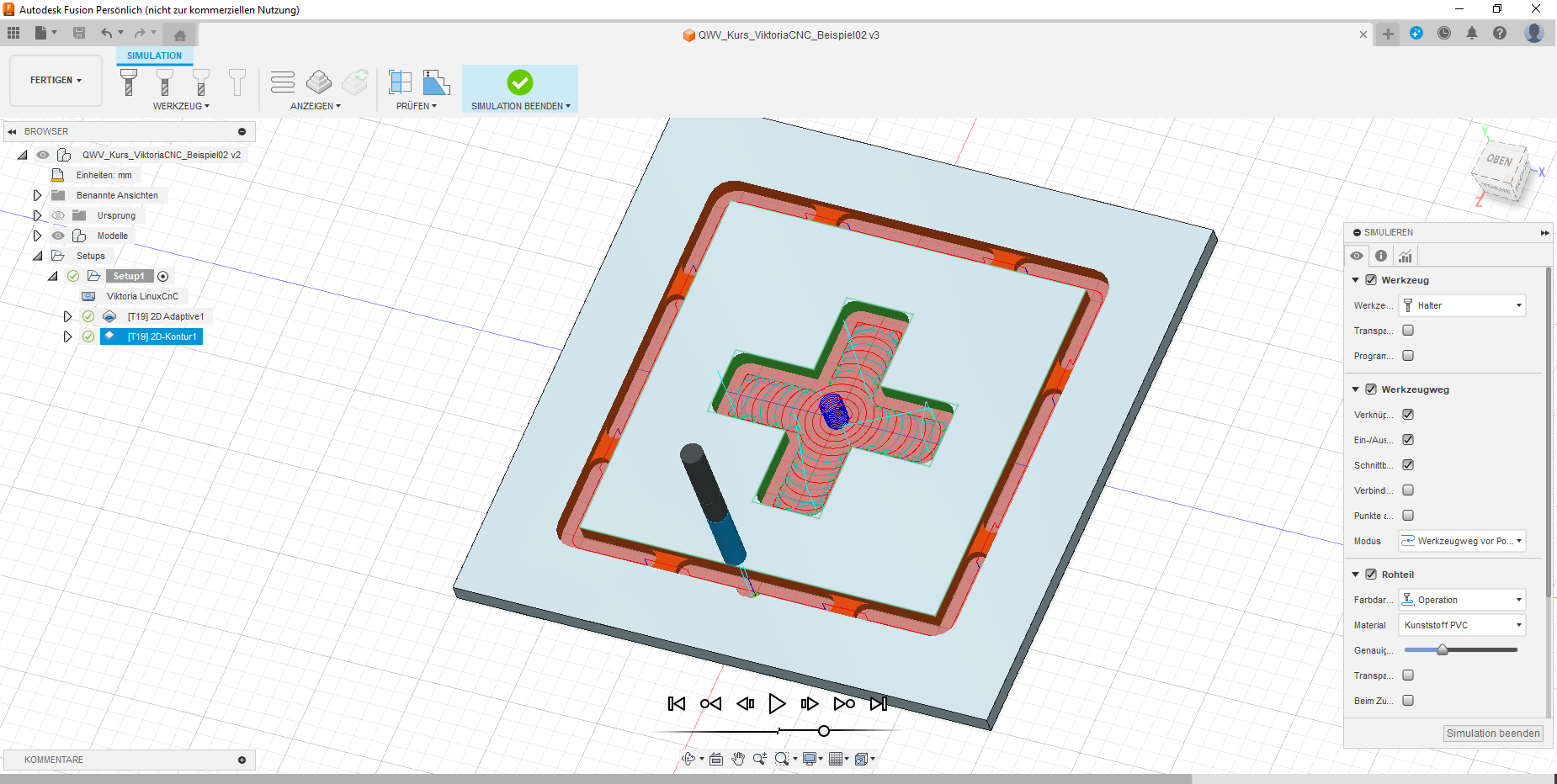This screenshot has width=1557, height=784.
Task: Toggle the Rohteil section checkbox
Action: [1371, 575]
